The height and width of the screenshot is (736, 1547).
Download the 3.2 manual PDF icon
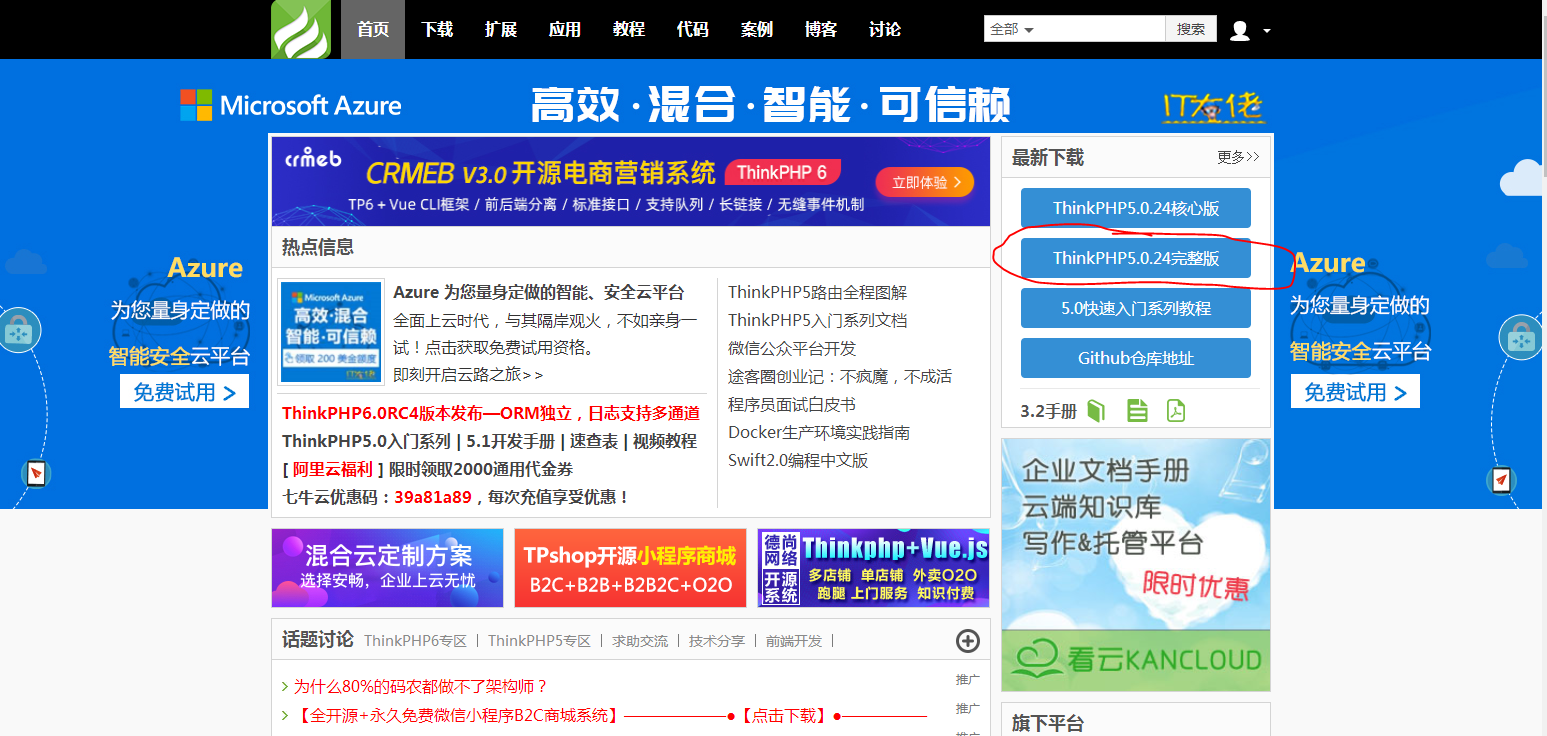pyautogui.click(x=1175, y=410)
